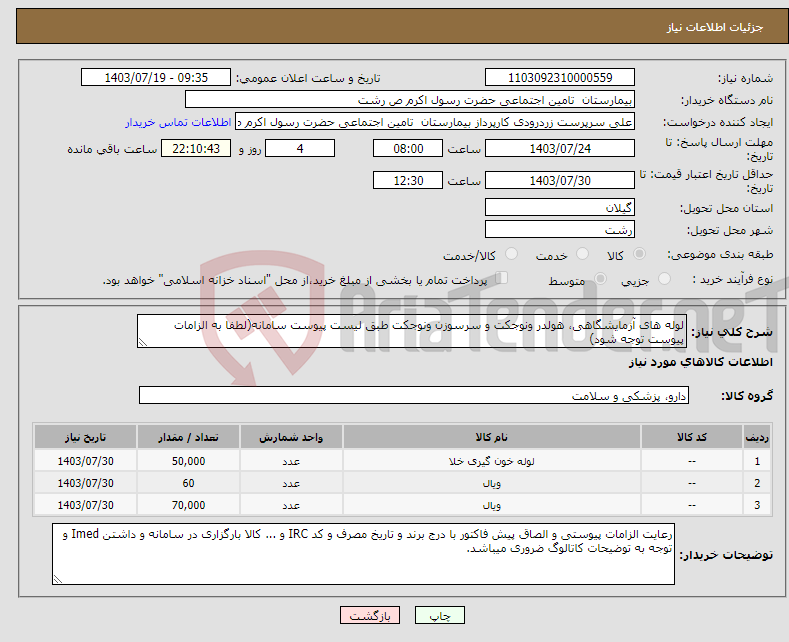Viewport: 789px width, 642px height.
Task: Click the نام کالا column header
Action: 492,437
